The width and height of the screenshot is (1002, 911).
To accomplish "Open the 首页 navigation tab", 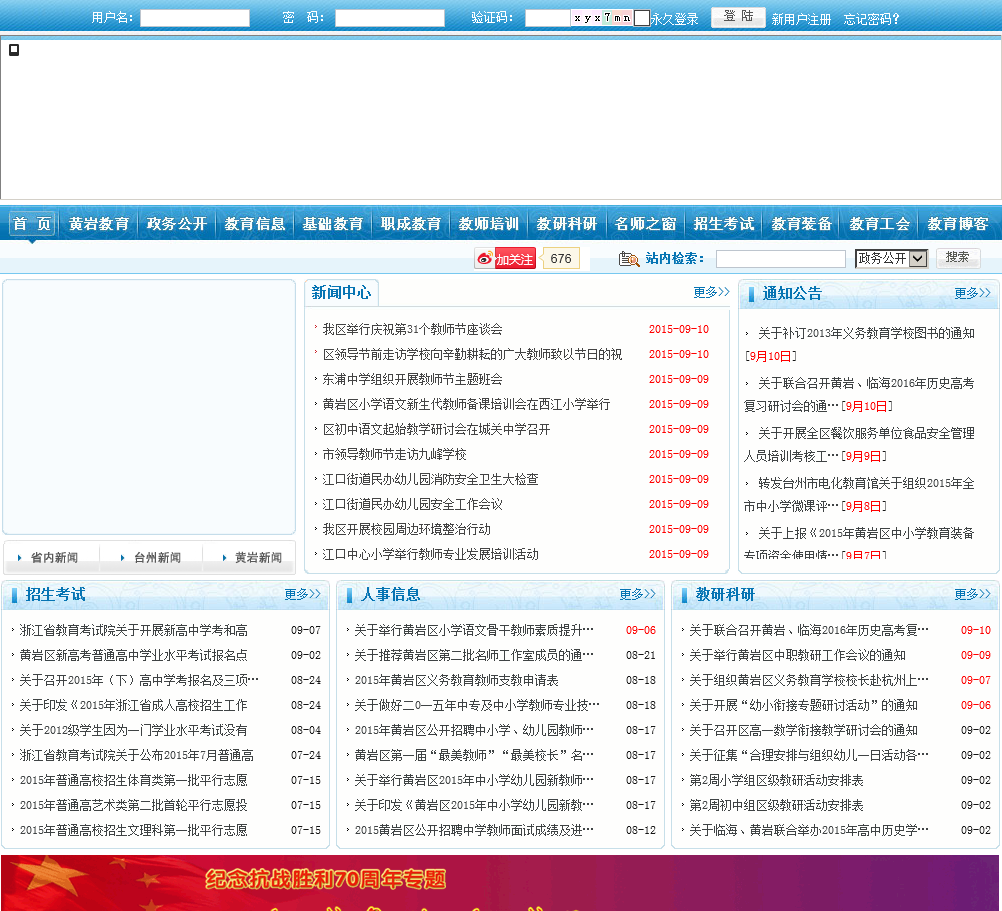I will pos(32,224).
